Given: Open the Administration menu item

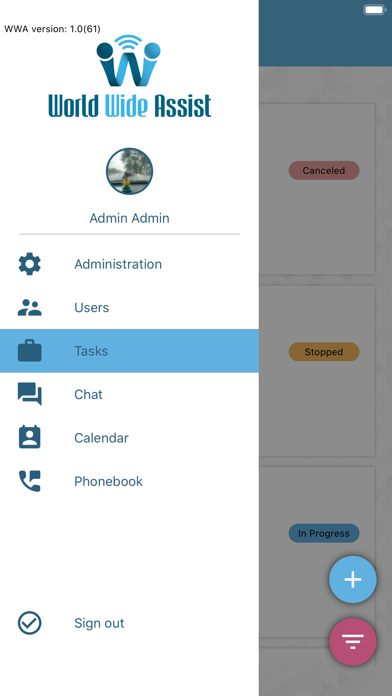Looking at the screenshot, I should [x=129, y=264].
